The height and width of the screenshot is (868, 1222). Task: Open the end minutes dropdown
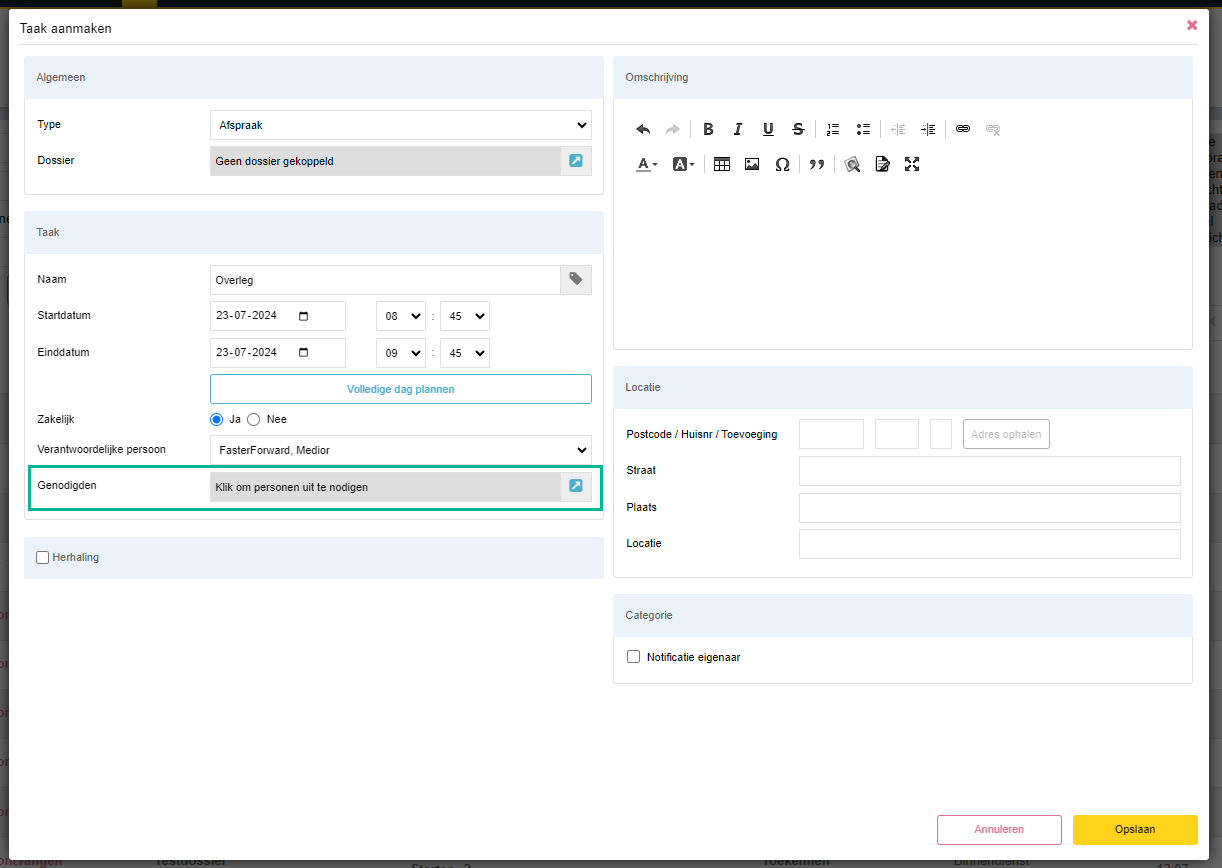click(465, 353)
